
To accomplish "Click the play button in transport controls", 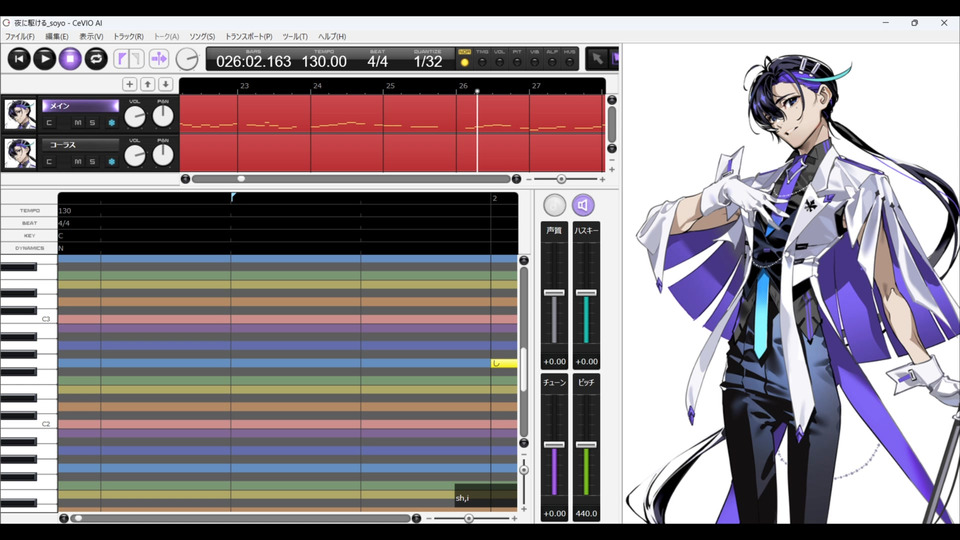I will [x=45, y=59].
